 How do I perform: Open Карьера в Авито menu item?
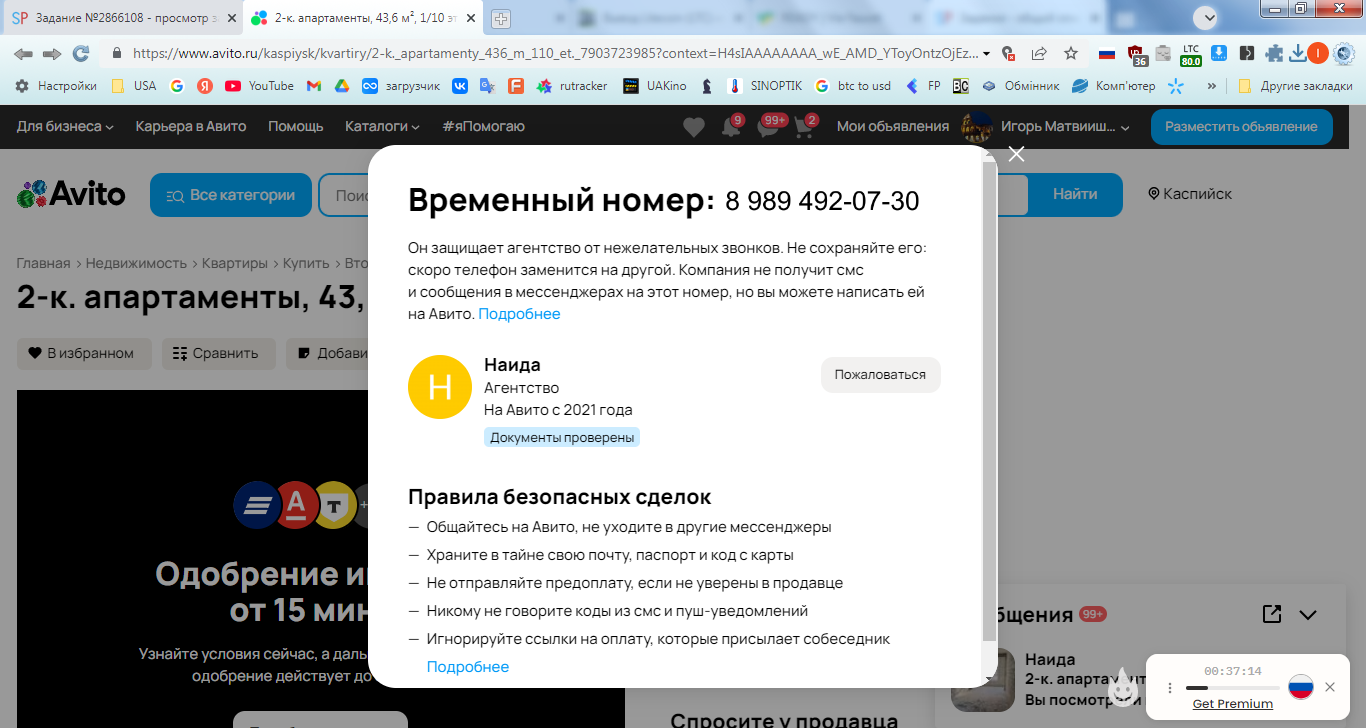[x=191, y=126]
